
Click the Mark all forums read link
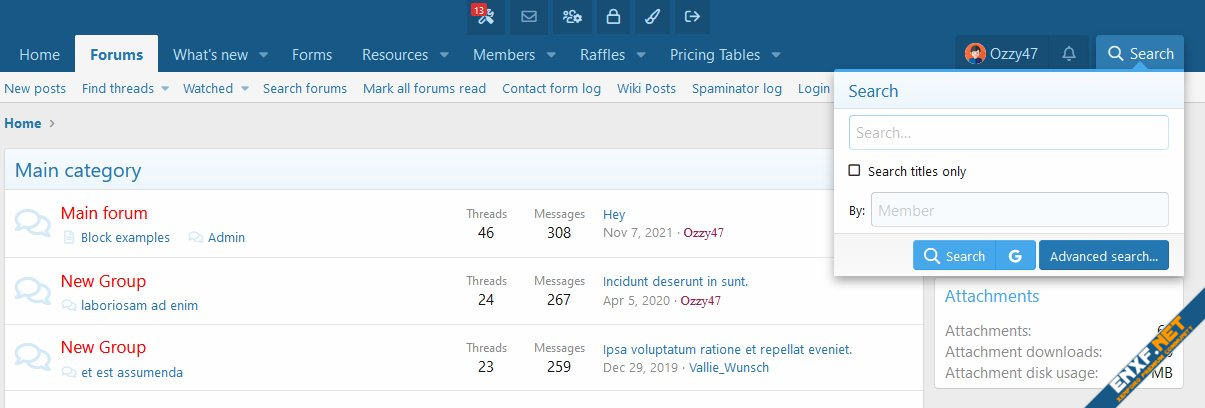coord(424,89)
